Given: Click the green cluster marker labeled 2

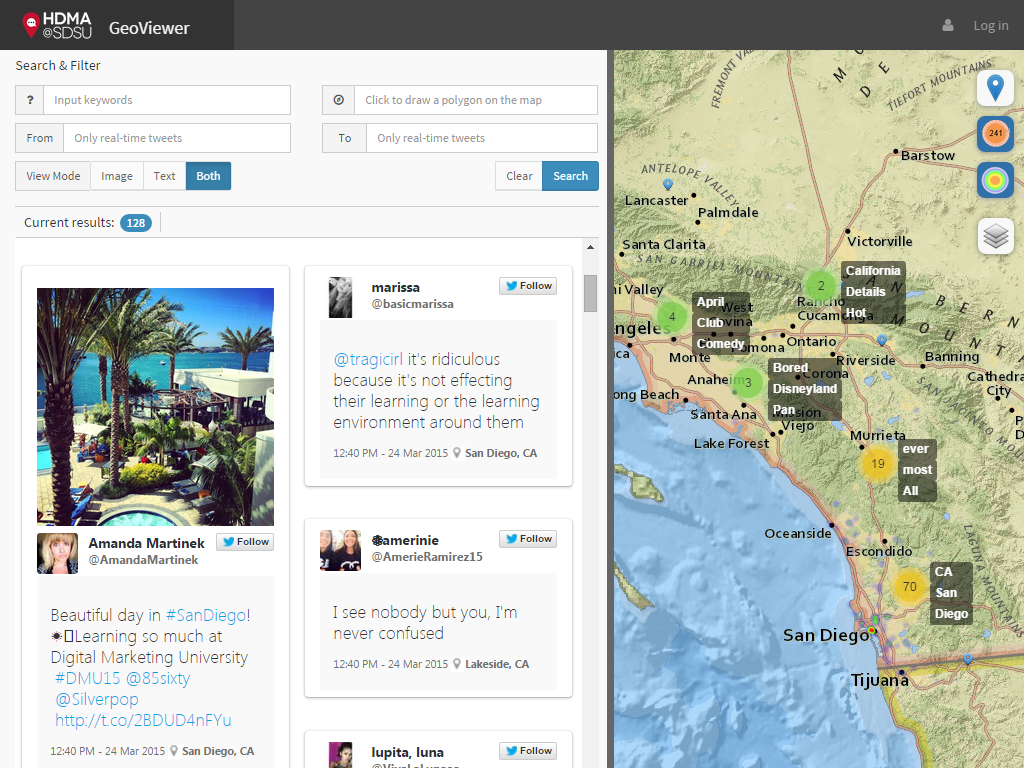Looking at the screenshot, I should pos(821,285).
